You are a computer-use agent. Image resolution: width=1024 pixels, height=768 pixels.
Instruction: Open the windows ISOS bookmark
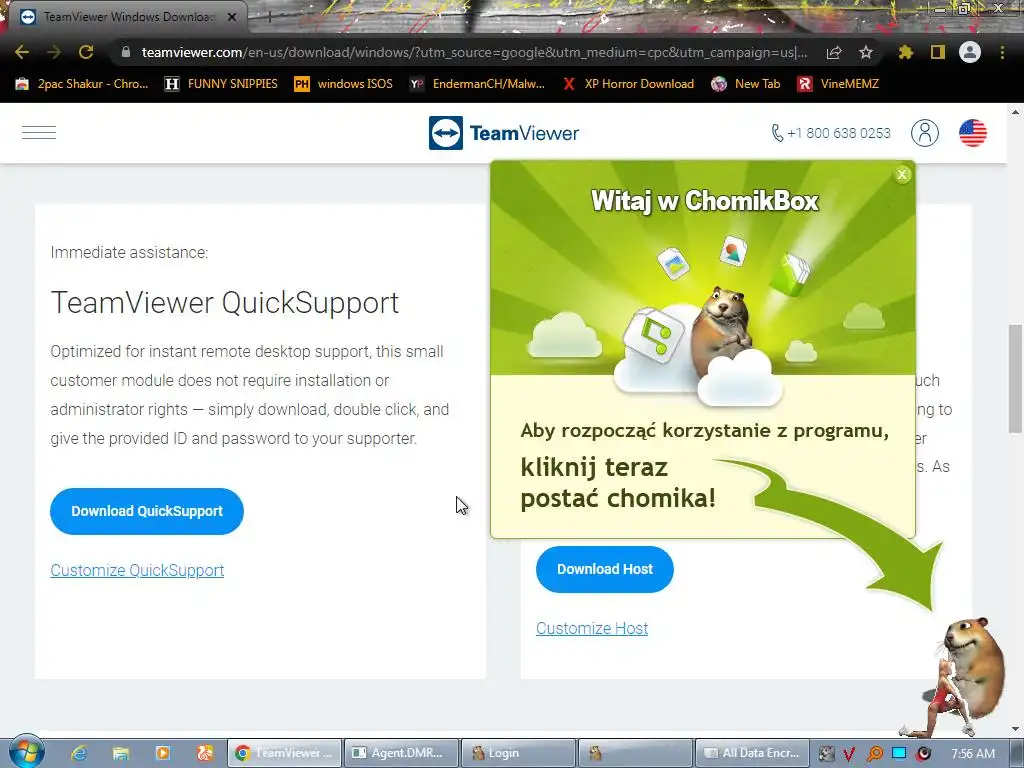click(344, 84)
